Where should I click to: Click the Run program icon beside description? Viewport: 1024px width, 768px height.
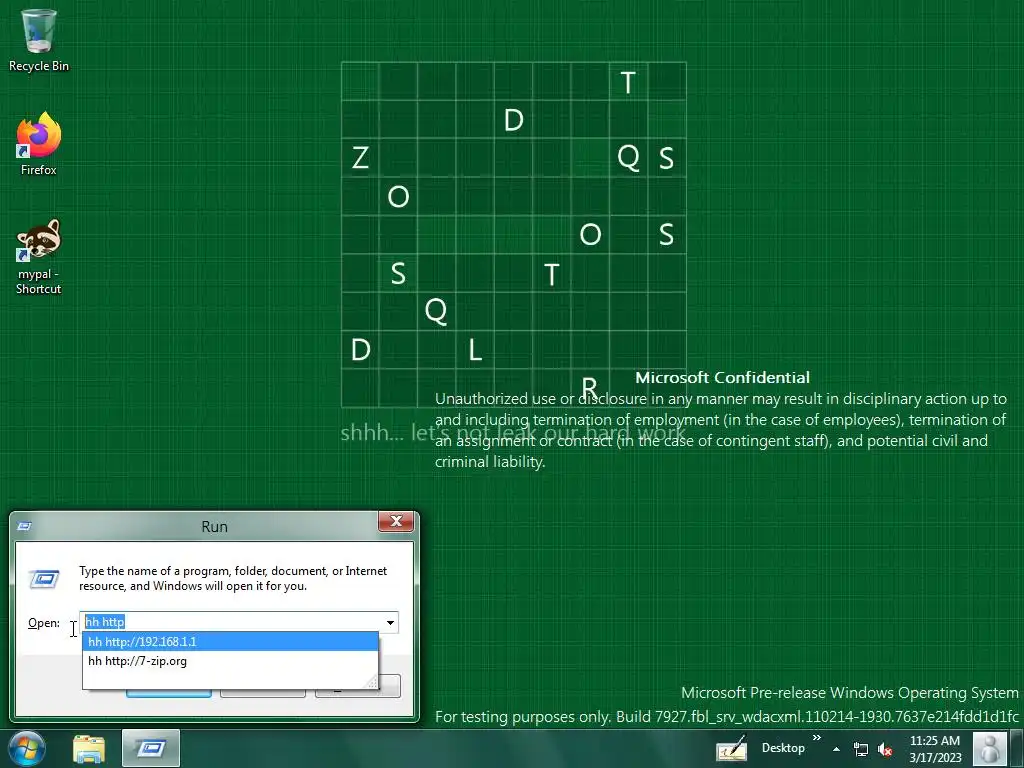tap(44, 579)
